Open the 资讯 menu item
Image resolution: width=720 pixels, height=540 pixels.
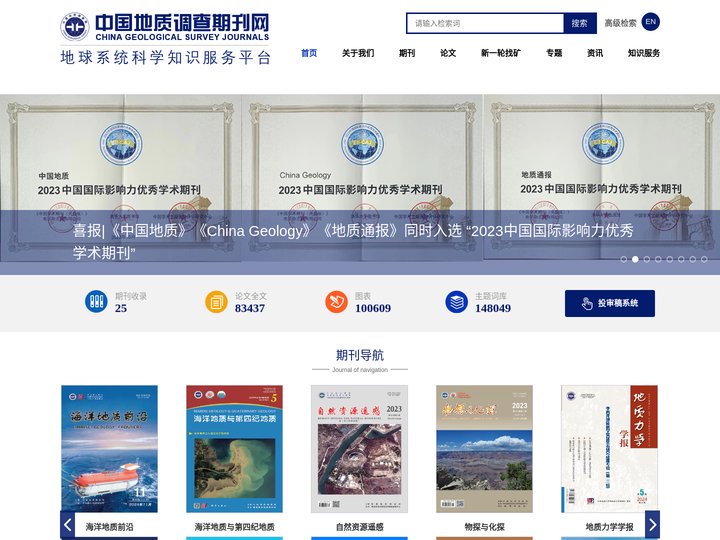coord(595,53)
